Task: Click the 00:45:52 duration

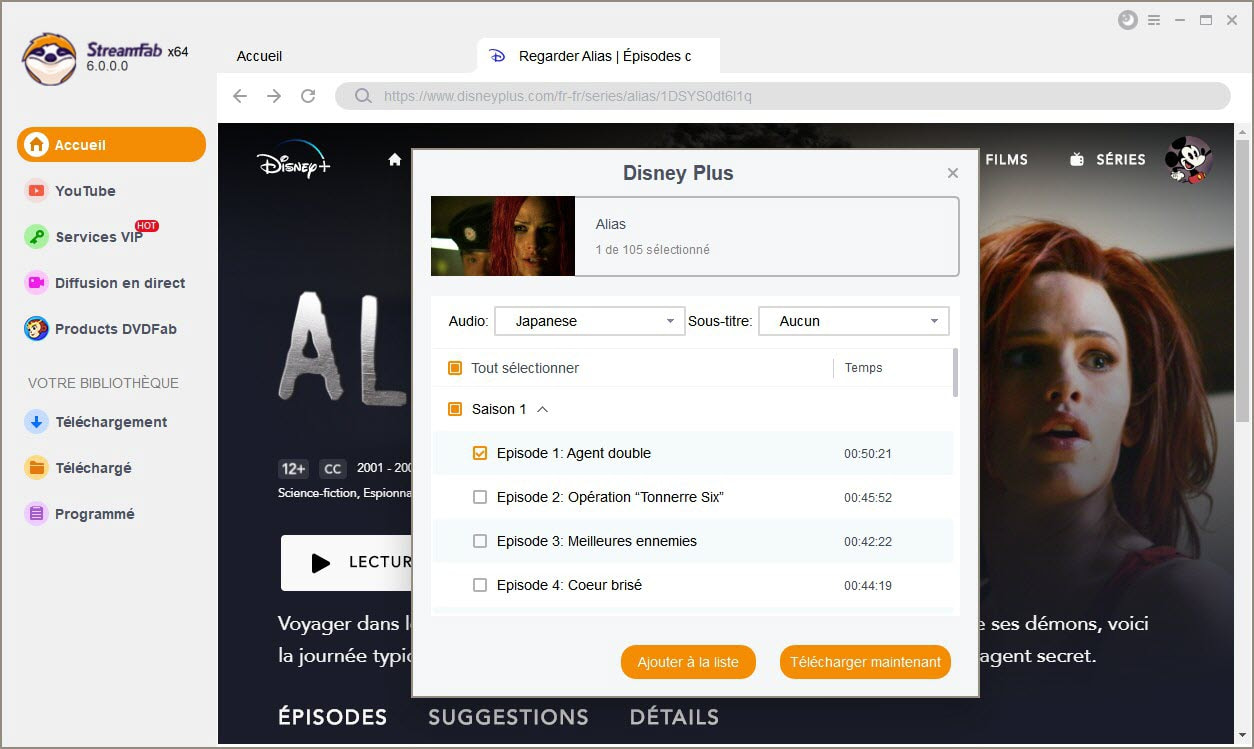Action: pos(868,497)
